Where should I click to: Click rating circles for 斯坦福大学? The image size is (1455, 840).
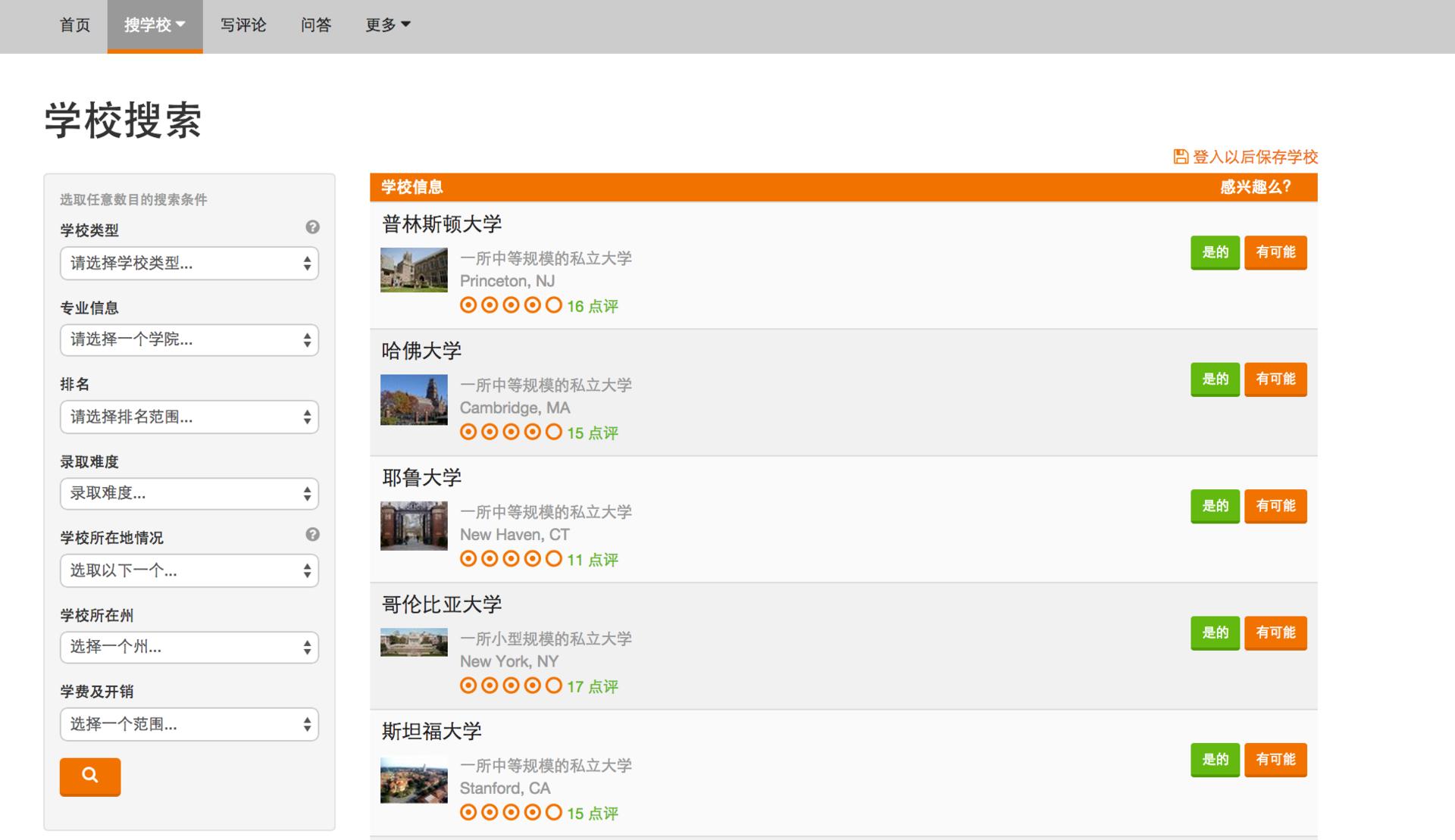(511, 812)
